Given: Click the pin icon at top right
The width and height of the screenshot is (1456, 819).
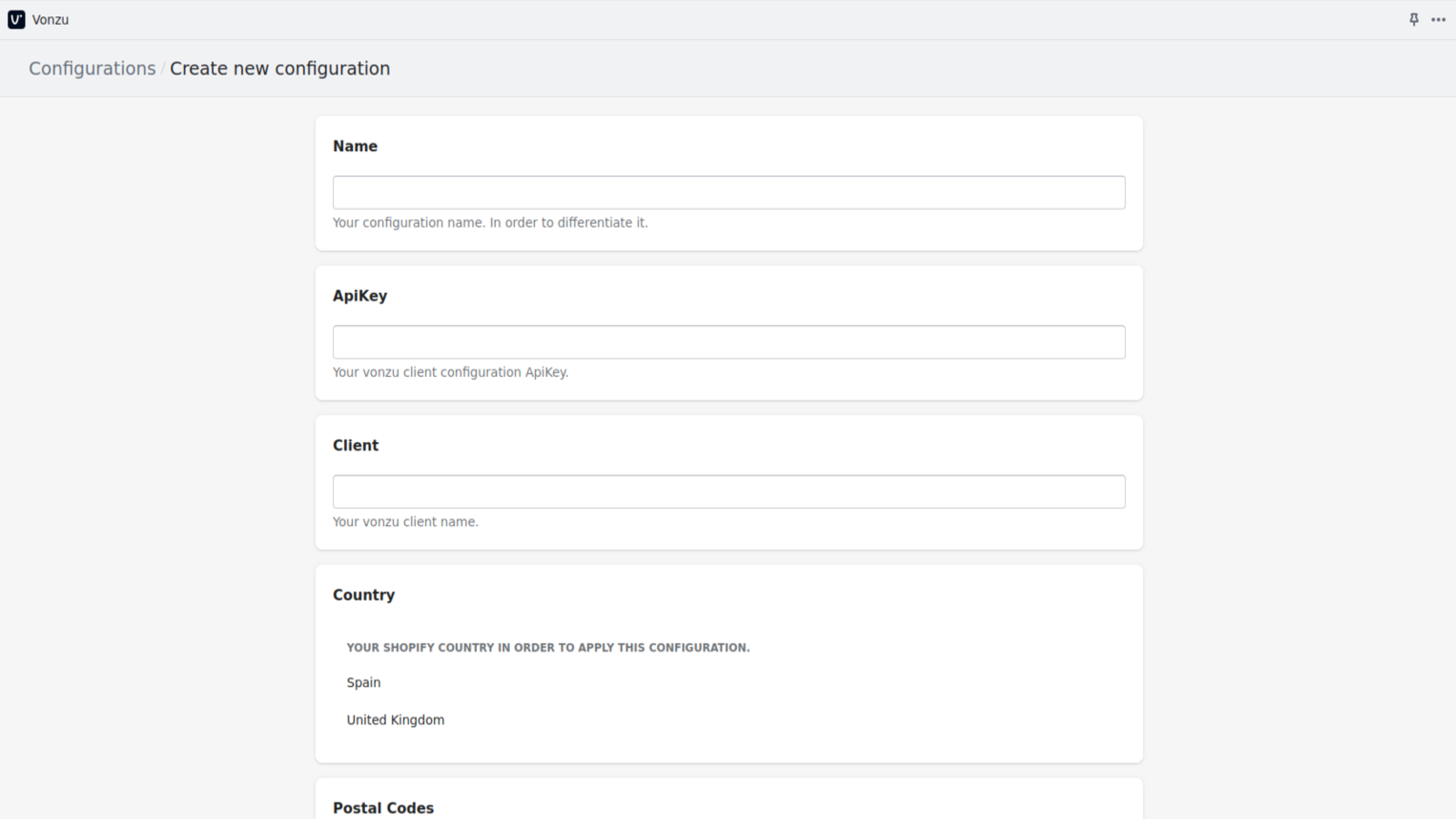Looking at the screenshot, I should 1413,19.
